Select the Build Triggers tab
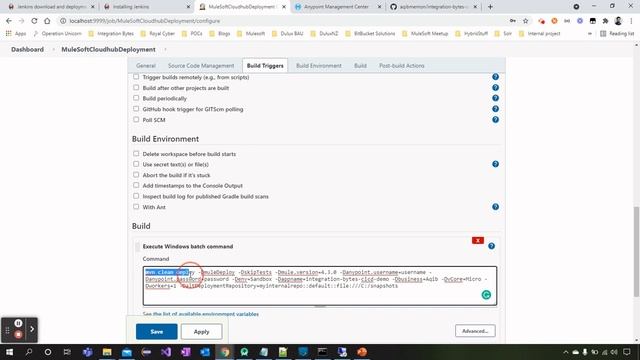The width and height of the screenshot is (640, 360). (x=265, y=66)
